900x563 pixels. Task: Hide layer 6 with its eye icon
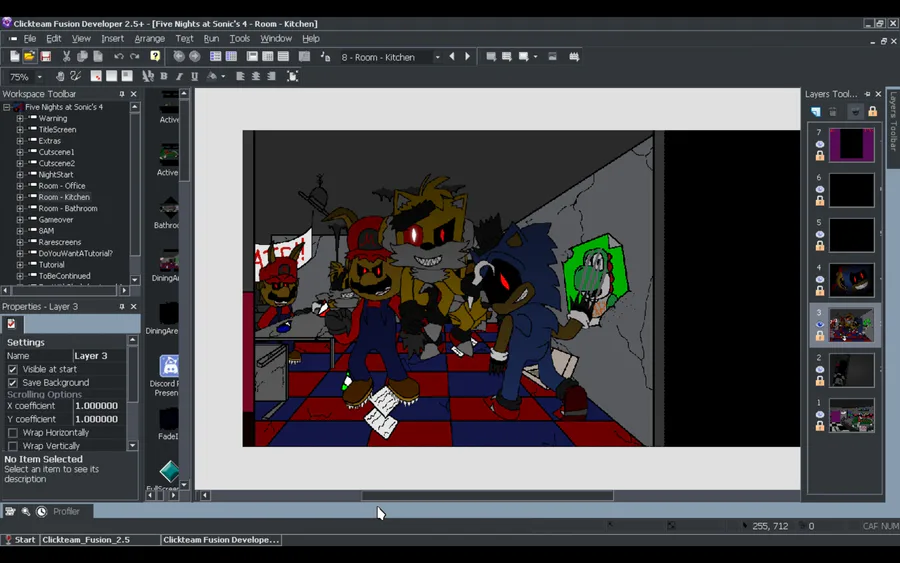[820, 189]
